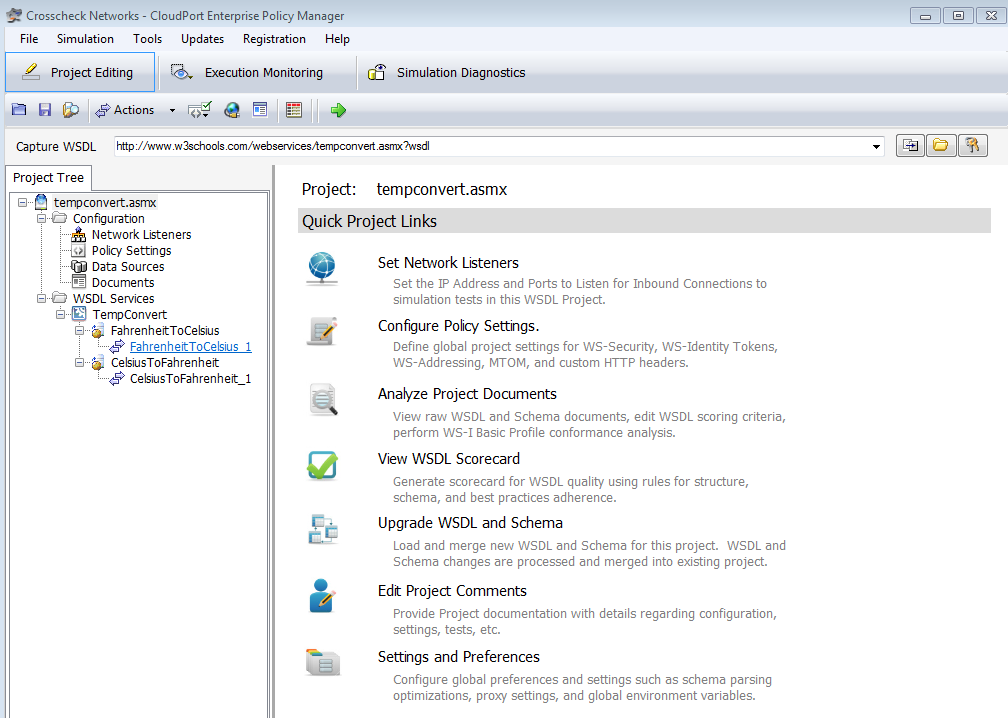Click the Settings and Preferences folder icon

(323, 662)
